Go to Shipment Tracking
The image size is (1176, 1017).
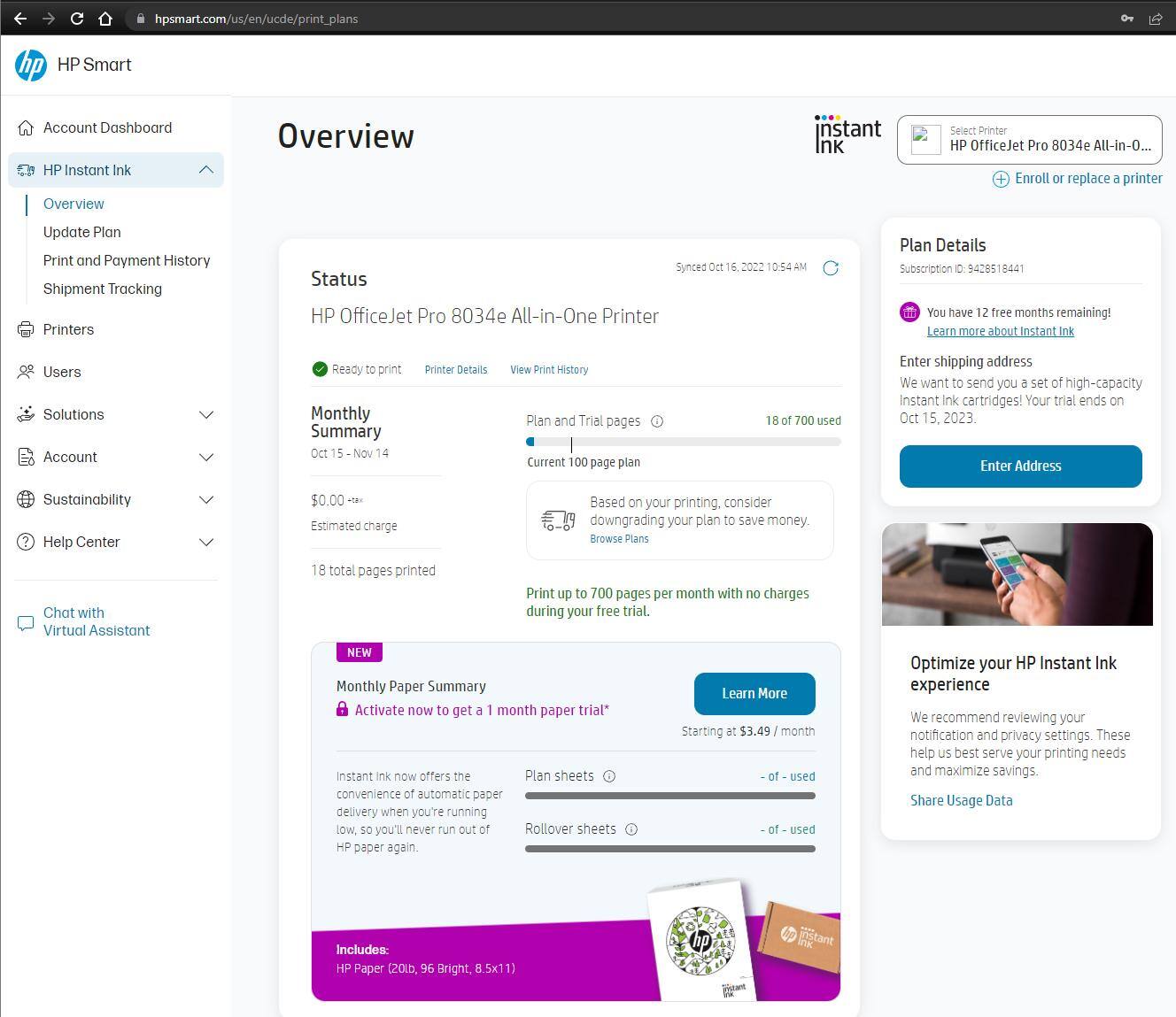pyautogui.click(x=103, y=289)
